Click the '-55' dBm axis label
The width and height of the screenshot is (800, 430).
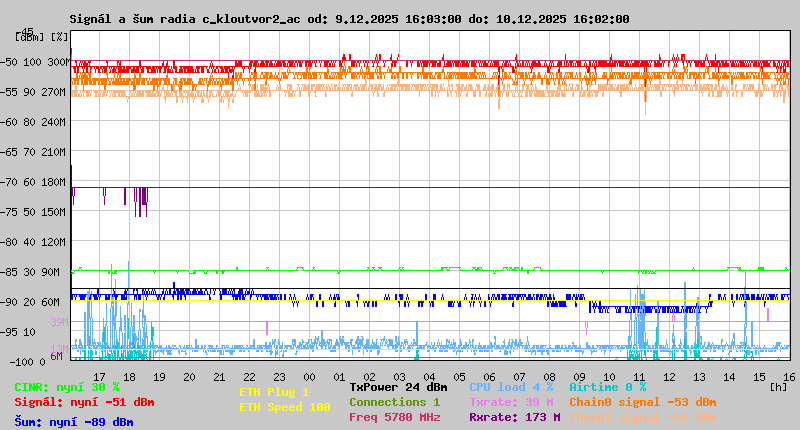tap(9, 92)
